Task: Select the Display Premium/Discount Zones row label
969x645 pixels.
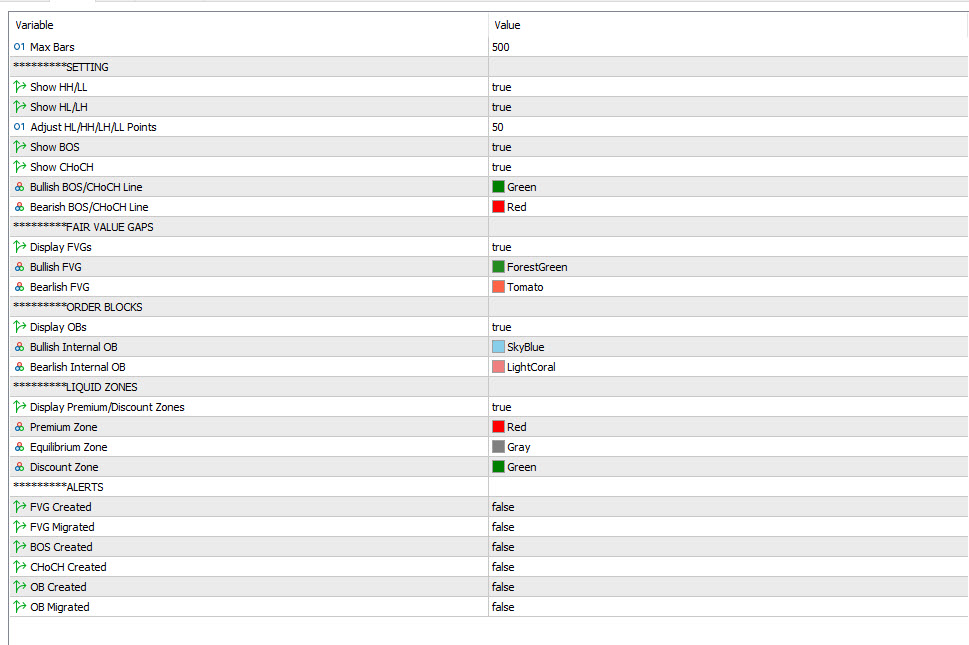Action: click(x=107, y=407)
